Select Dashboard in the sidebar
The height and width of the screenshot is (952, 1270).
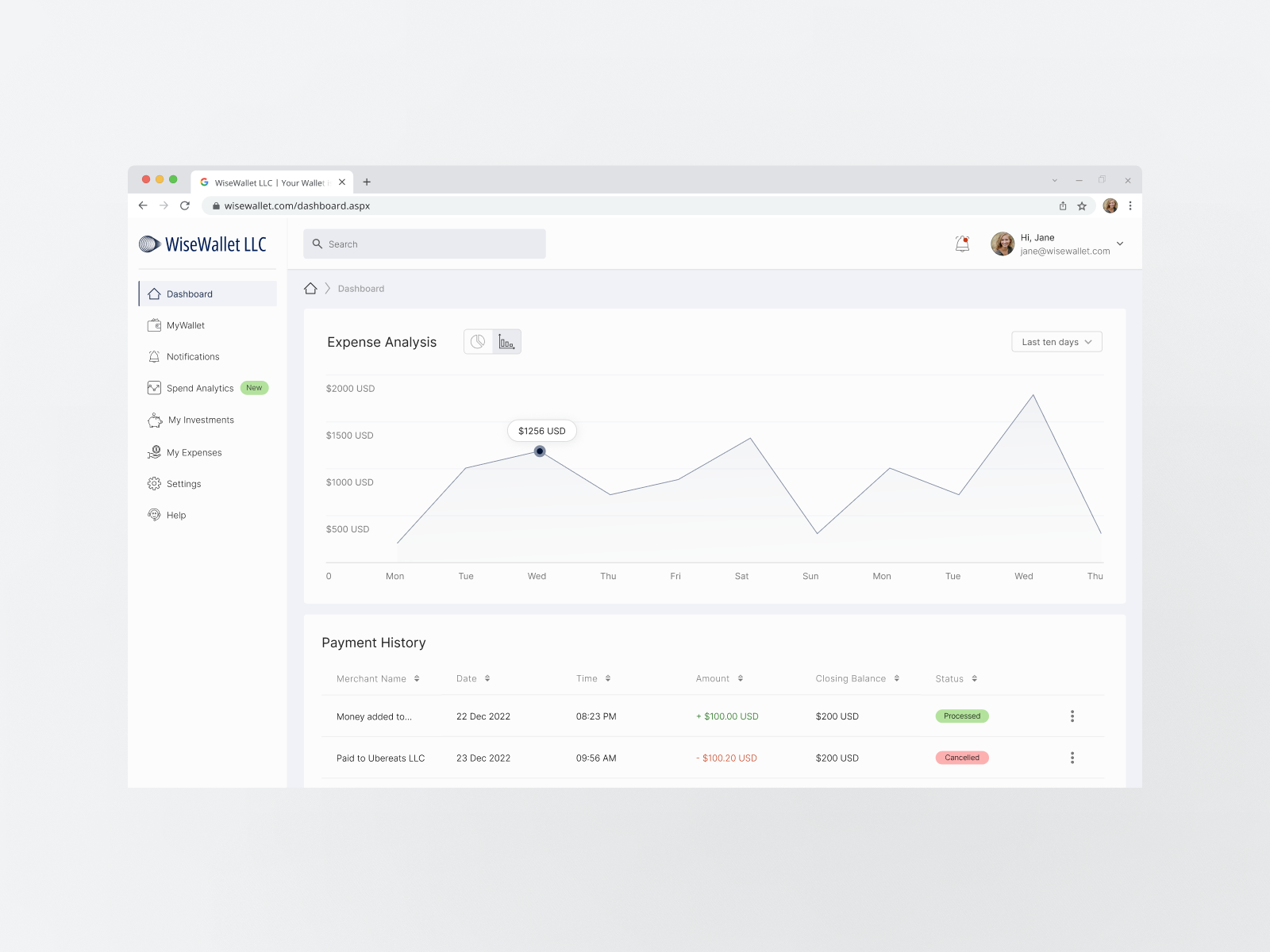pos(190,294)
